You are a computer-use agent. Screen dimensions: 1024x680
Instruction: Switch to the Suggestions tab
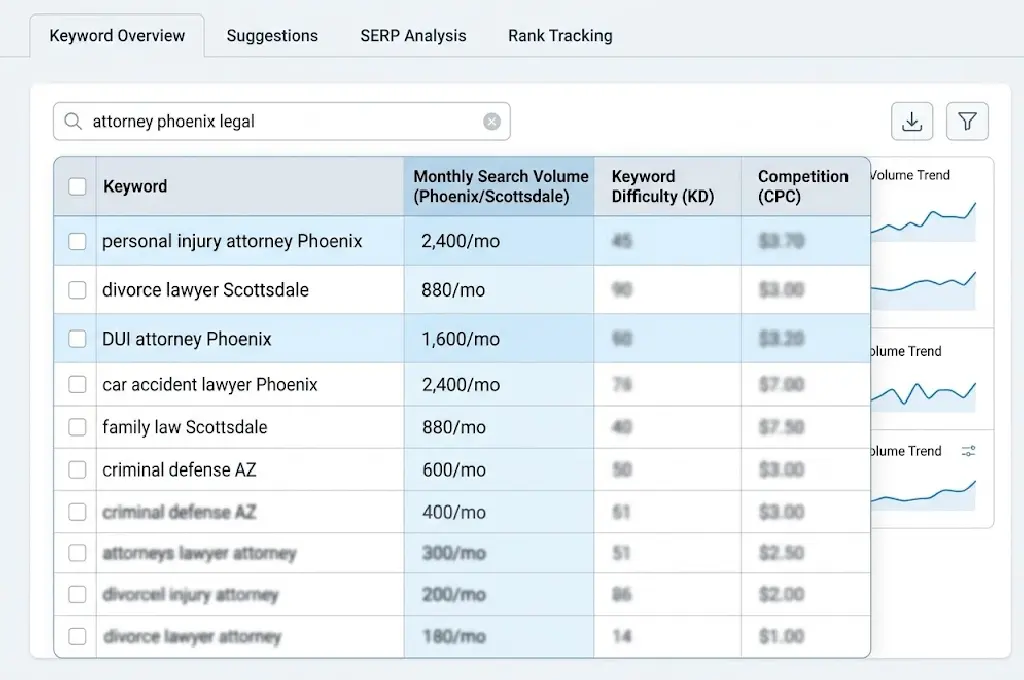(x=272, y=36)
